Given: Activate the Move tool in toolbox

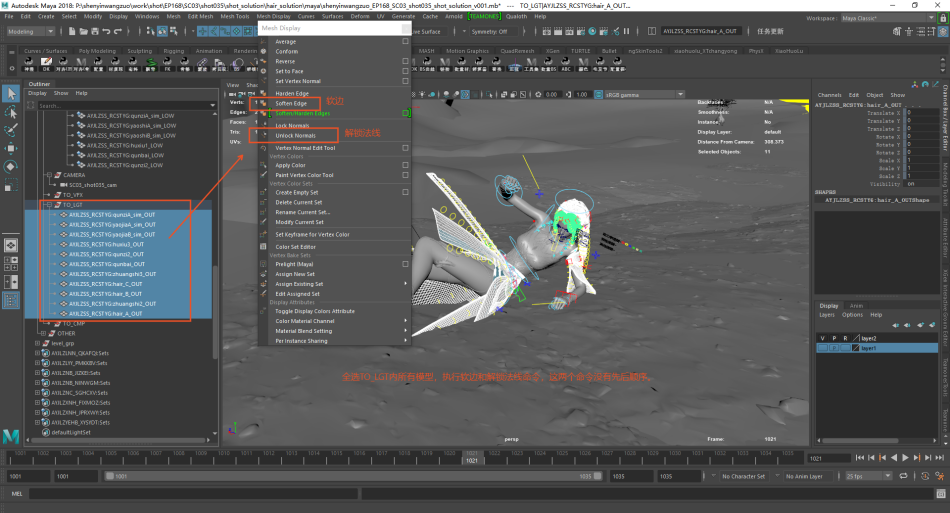Looking at the screenshot, I should 10,148.
